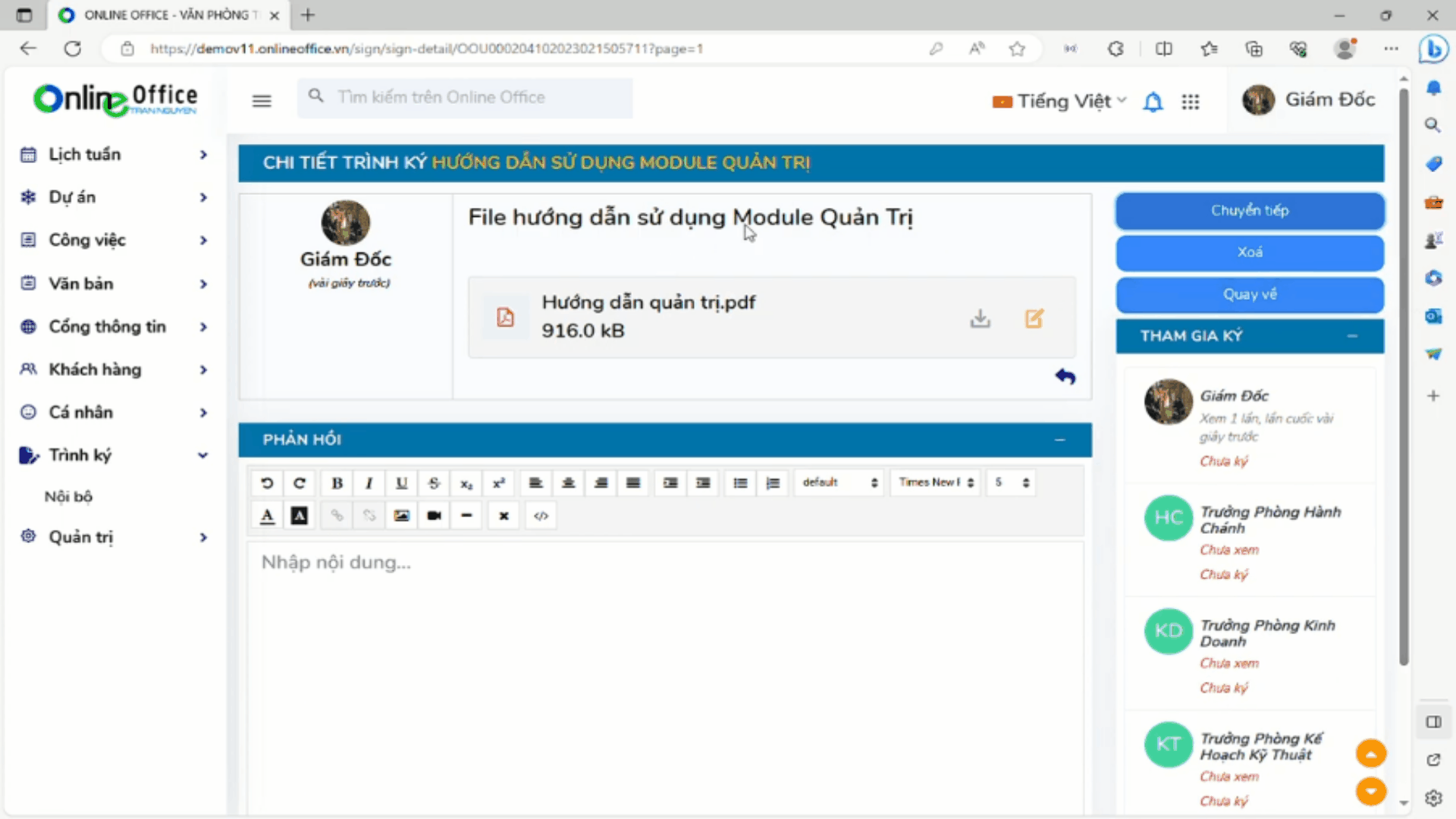The image size is (1456, 819).
Task: Toggle bold formatting in the editor
Action: [337, 483]
